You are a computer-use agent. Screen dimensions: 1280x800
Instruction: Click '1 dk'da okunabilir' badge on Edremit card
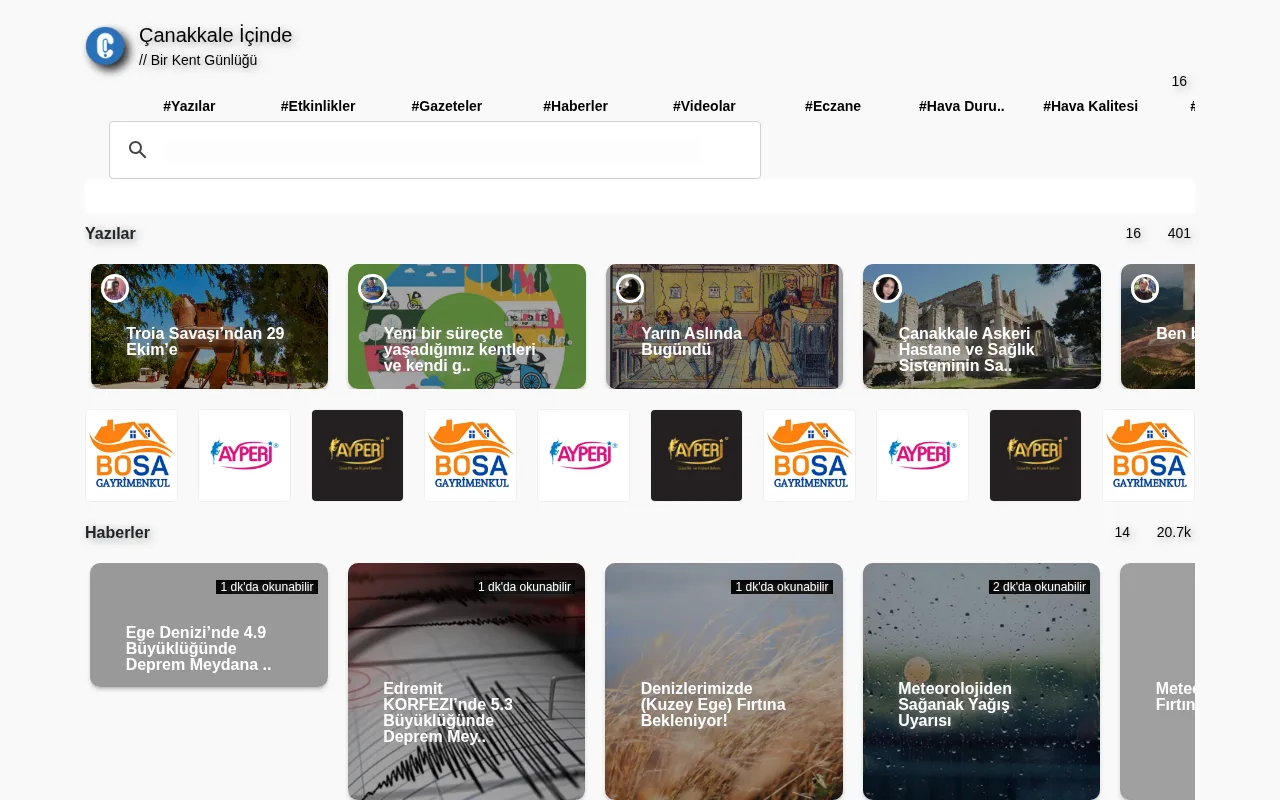(x=524, y=587)
